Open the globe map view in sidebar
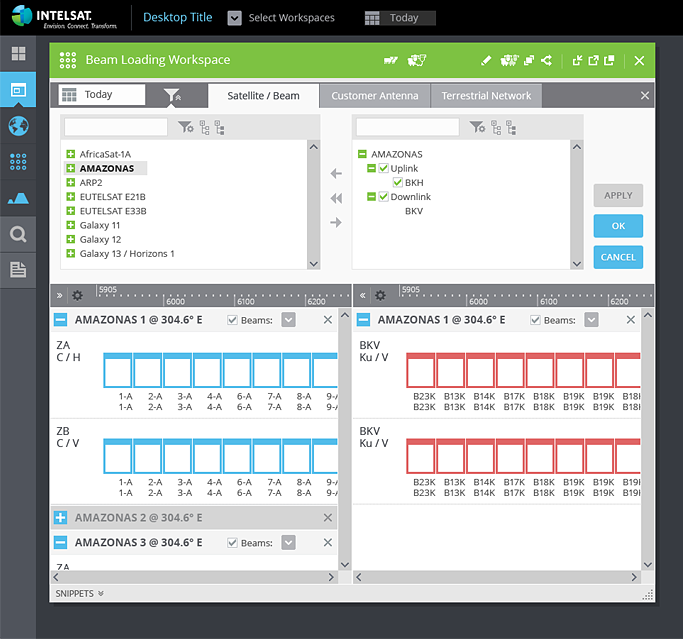This screenshot has width=683, height=639. (x=18, y=126)
